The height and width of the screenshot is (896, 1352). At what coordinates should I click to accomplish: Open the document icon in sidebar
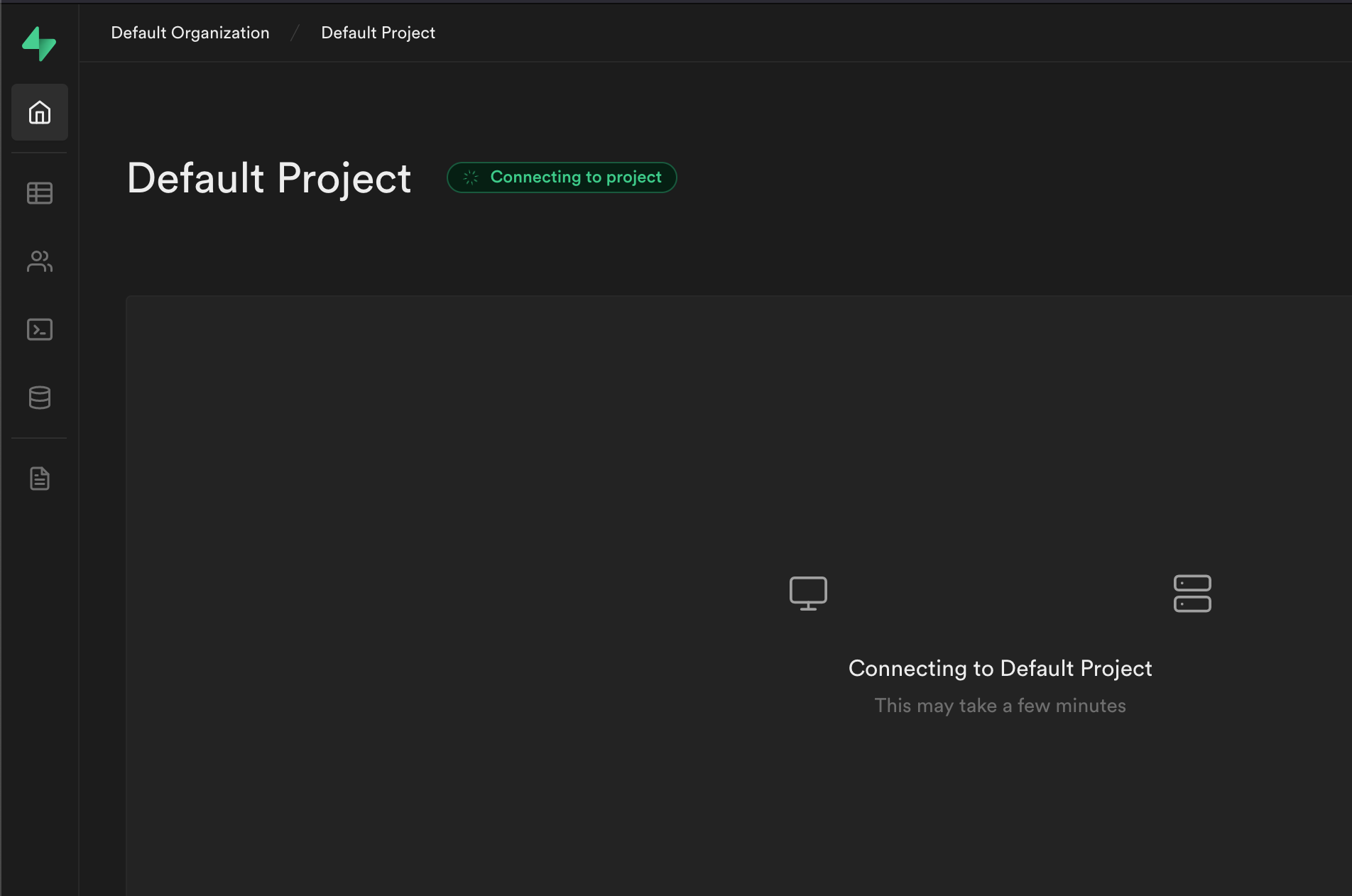[40, 479]
